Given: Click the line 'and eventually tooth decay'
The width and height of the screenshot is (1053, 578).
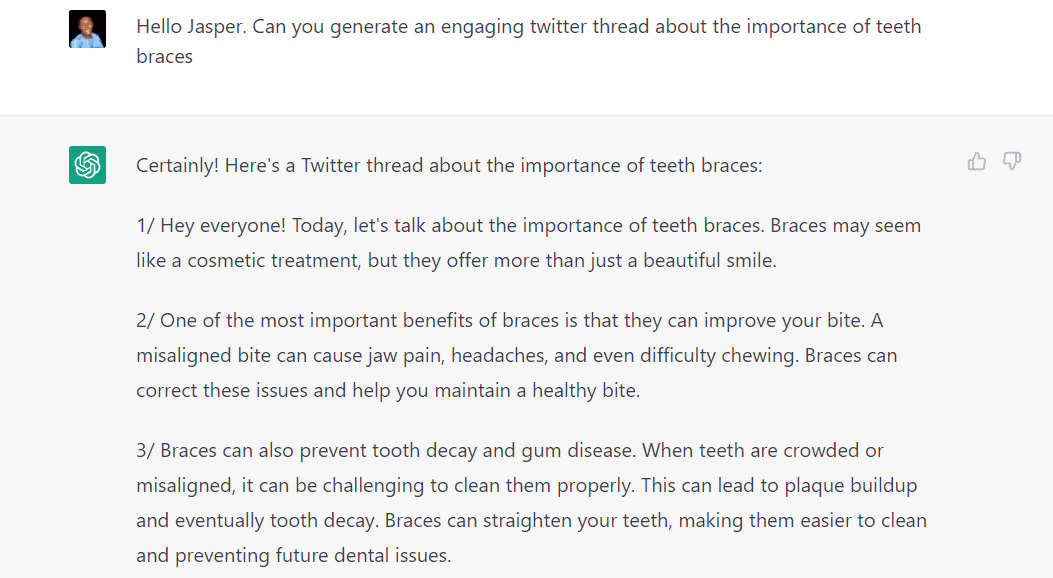Looking at the screenshot, I should coord(531,520).
